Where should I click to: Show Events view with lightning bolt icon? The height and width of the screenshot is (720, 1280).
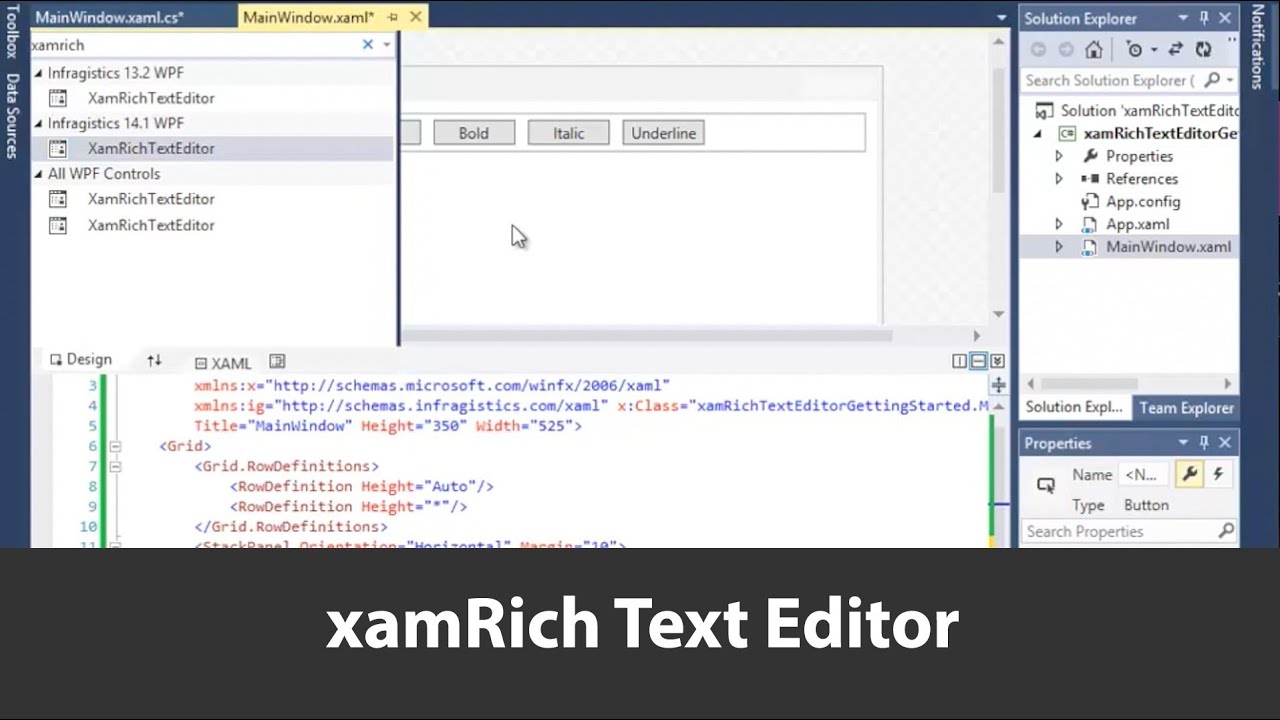(1218, 475)
